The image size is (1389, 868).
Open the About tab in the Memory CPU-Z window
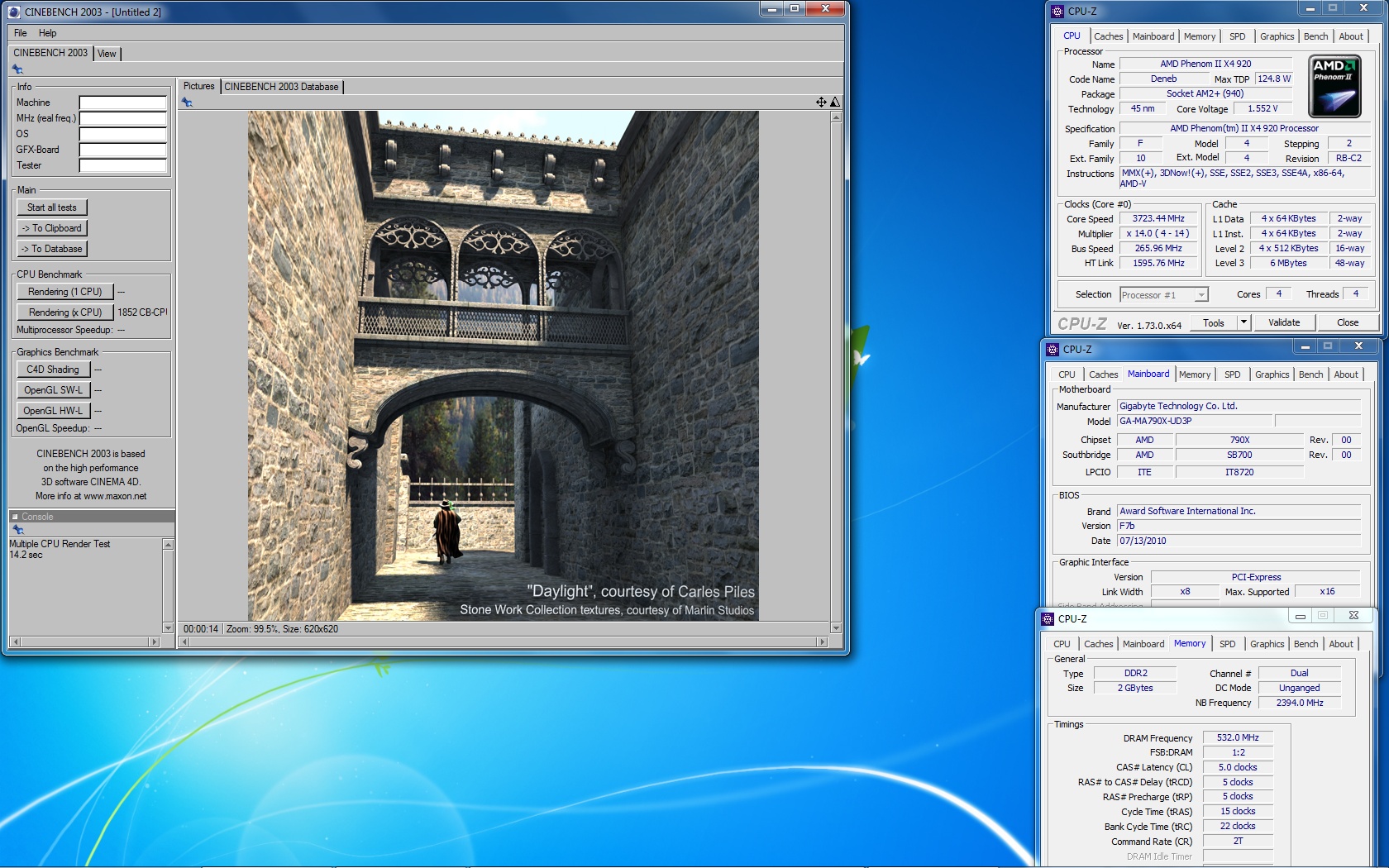pyautogui.click(x=1341, y=644)
